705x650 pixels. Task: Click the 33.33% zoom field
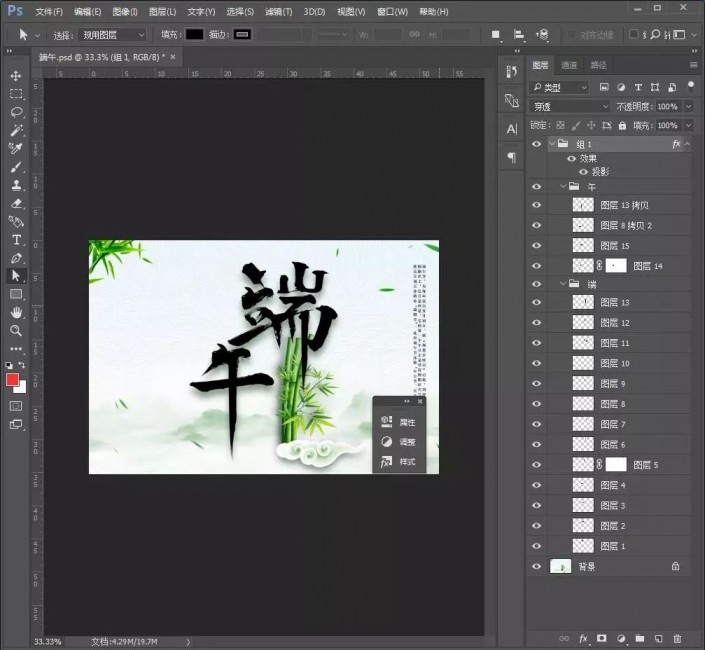click(x=47, y=641)
